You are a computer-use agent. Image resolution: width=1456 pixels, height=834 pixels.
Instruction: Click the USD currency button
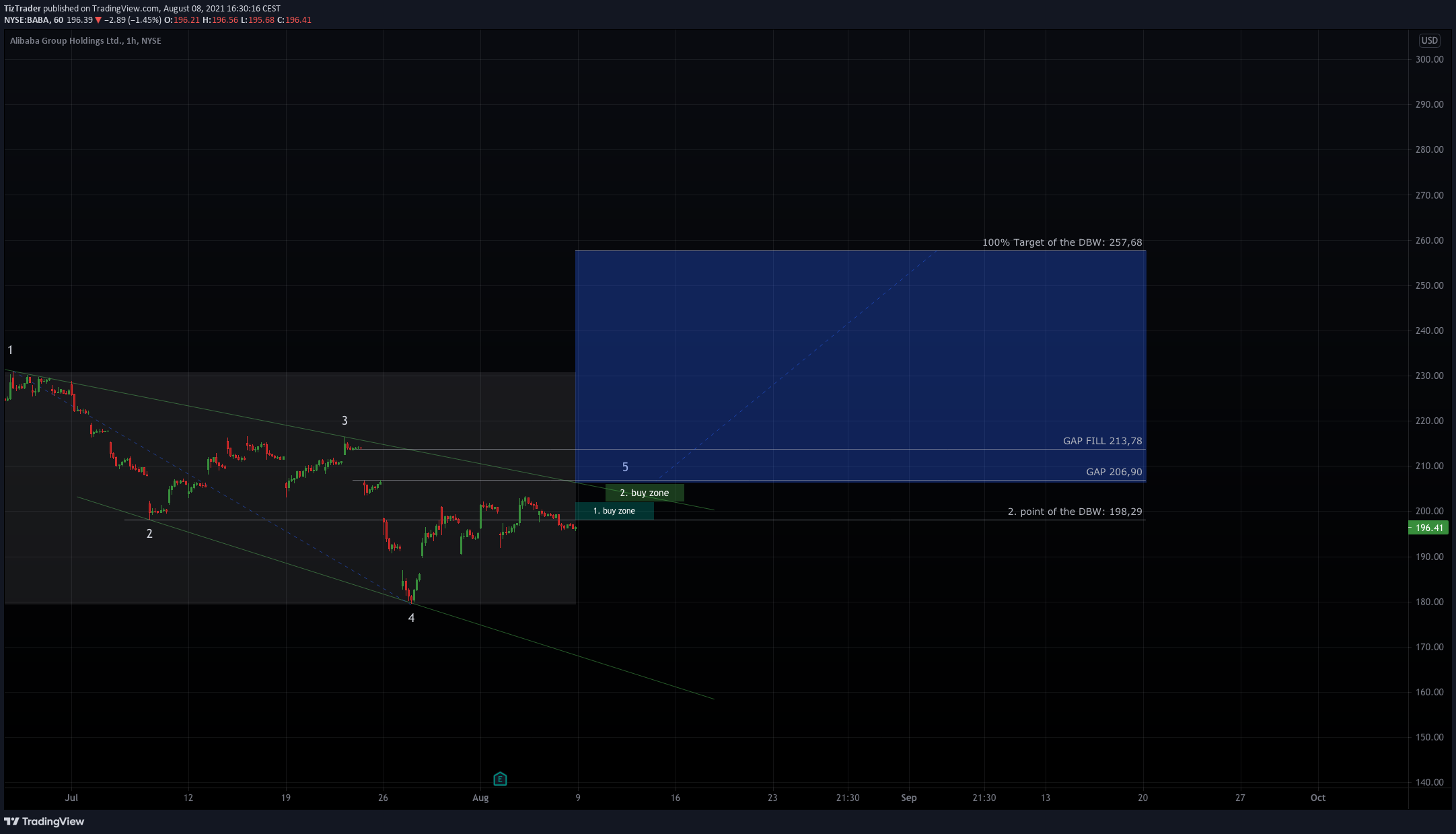(1429, 40)
